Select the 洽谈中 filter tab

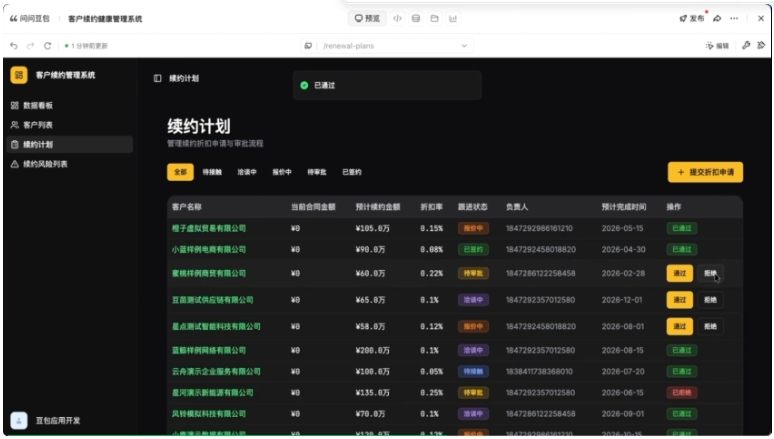[x=247, y=172]
